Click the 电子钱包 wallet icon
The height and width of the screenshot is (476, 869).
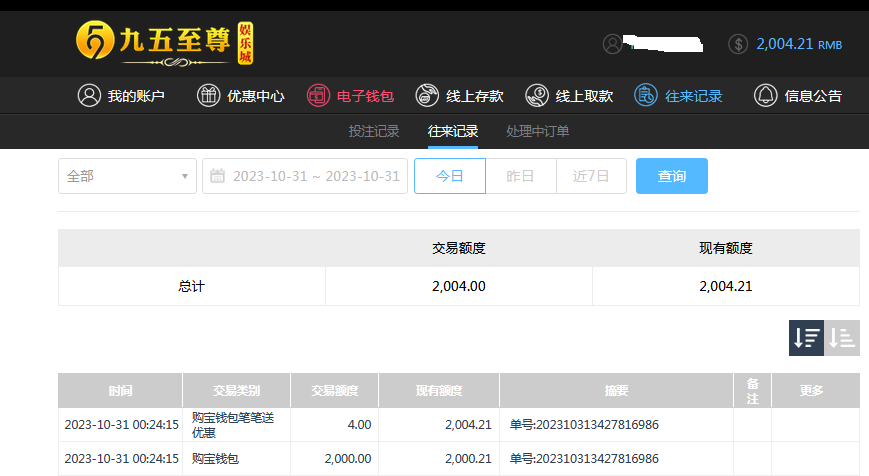tap(318, 95)
